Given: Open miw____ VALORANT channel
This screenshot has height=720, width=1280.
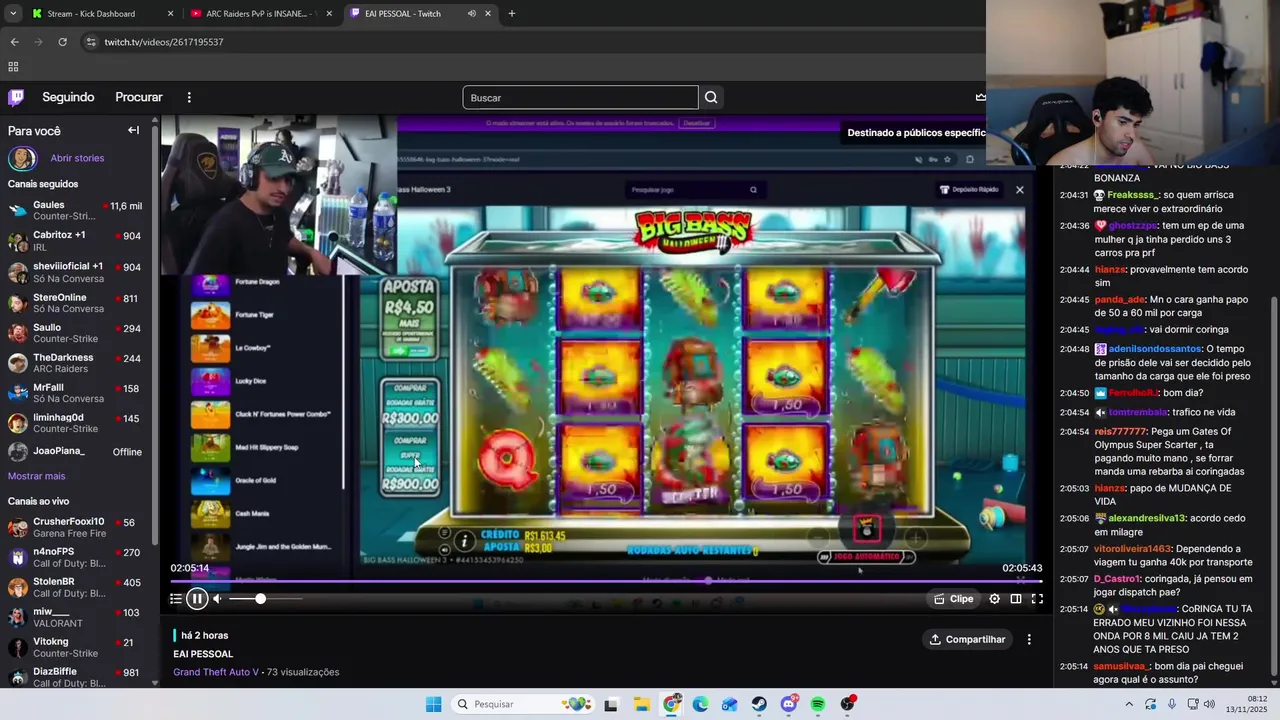Looking at the screenshot, I should click(77, 617).
